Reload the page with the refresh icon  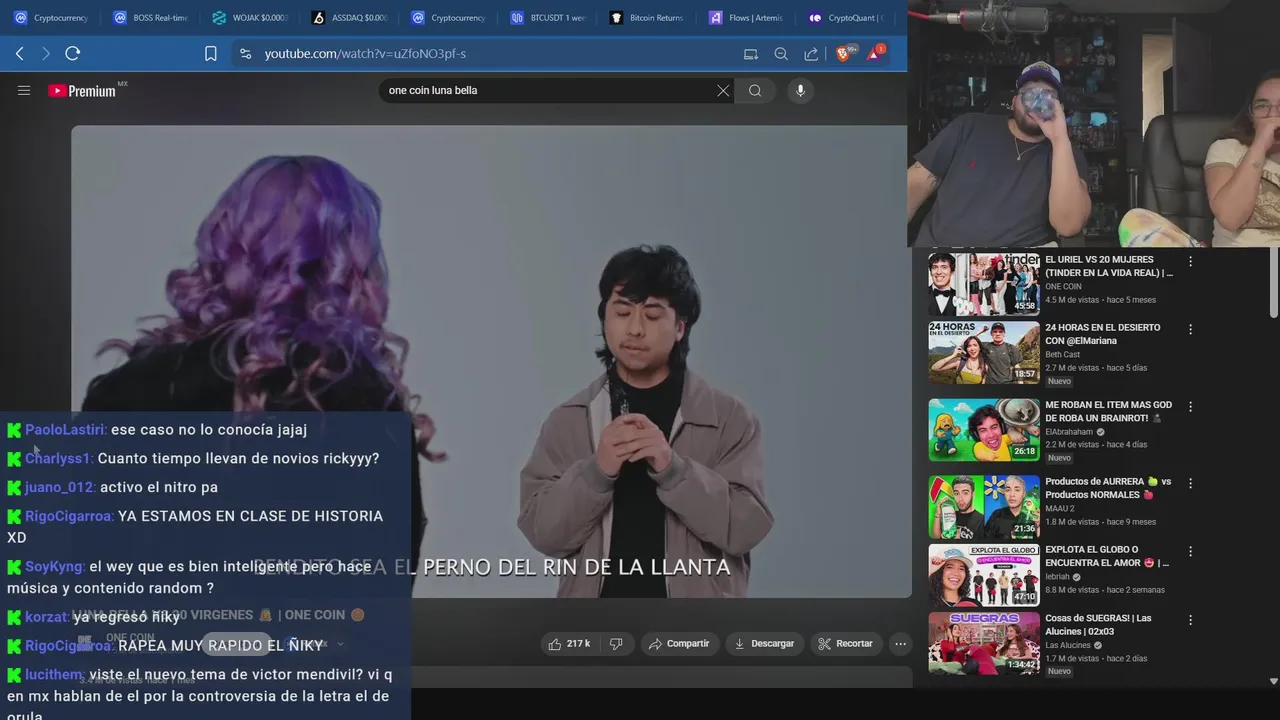[72, 54]
